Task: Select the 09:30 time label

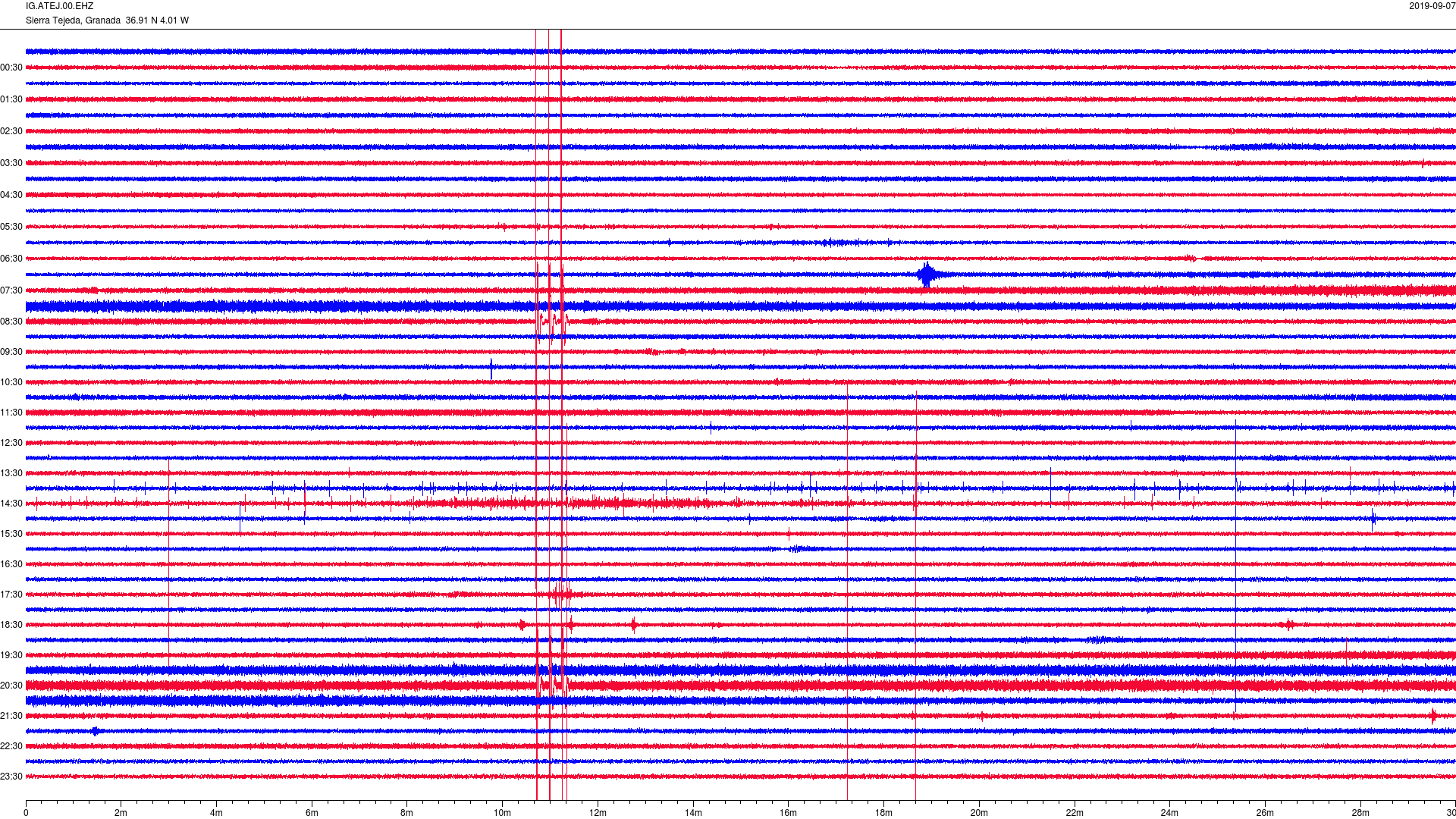Action: (11, 352)
